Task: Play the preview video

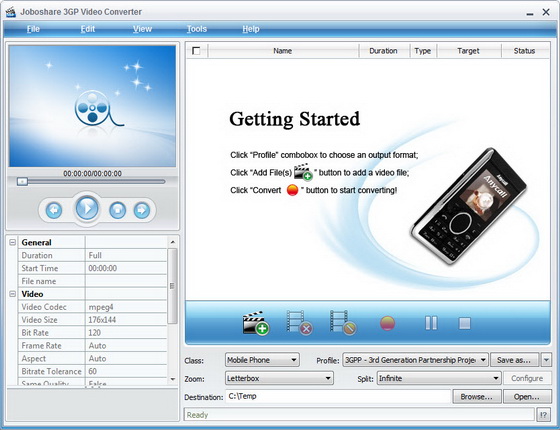Action: click(x=87, y=208)
